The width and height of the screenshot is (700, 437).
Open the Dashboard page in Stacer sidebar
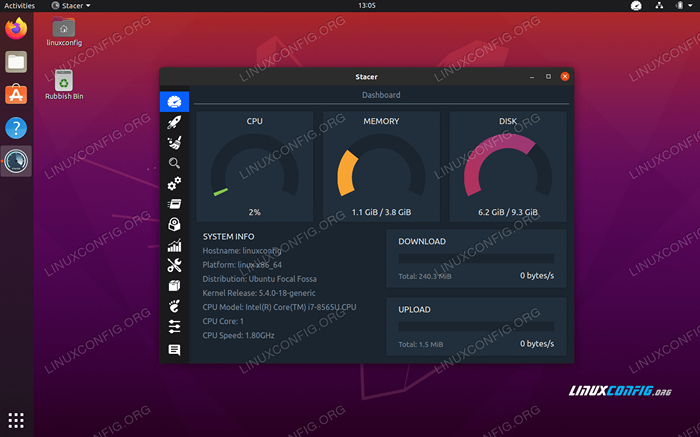point(174,102)
